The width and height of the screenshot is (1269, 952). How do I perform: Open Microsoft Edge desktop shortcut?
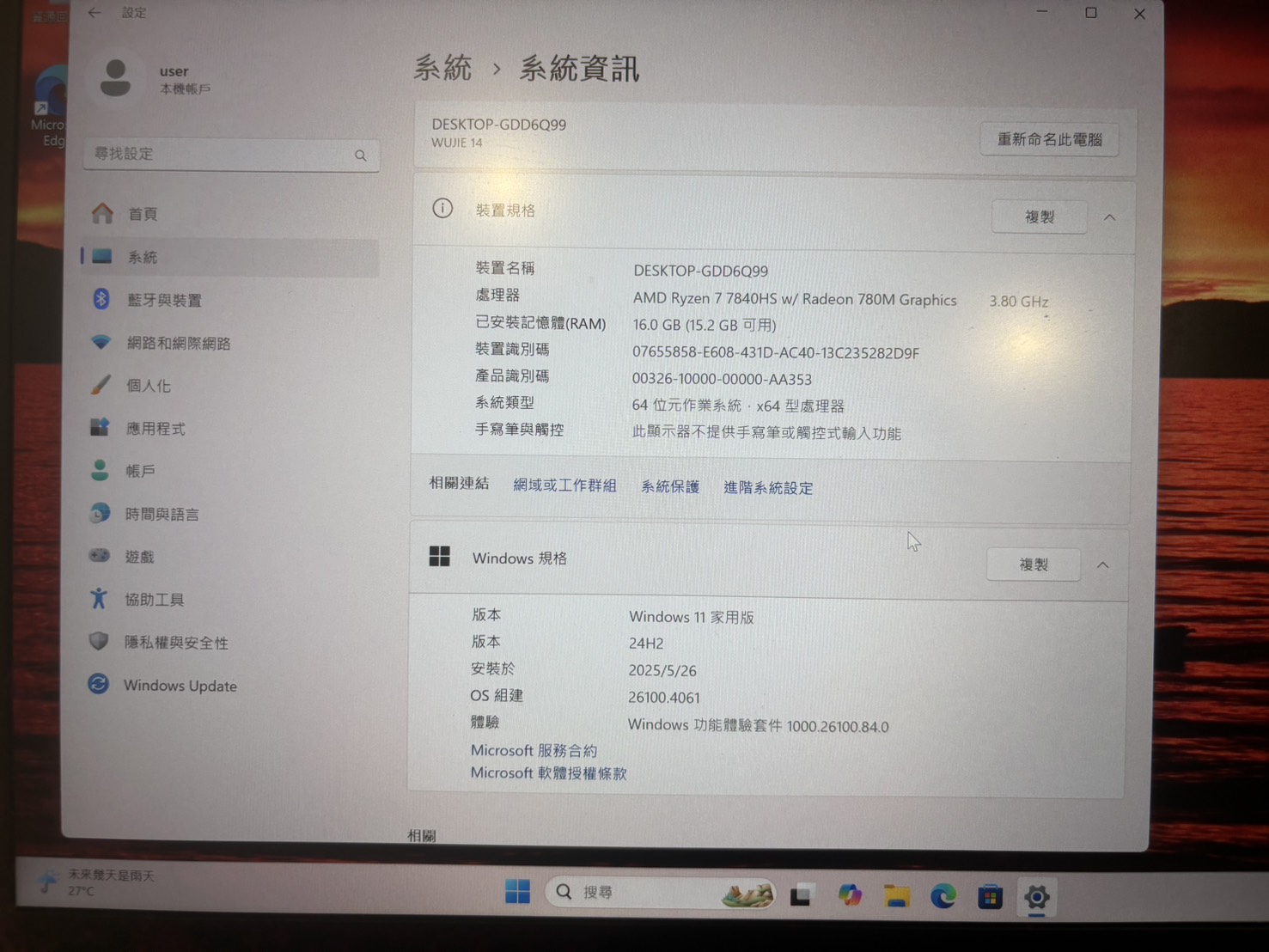(x=49, y=107)
